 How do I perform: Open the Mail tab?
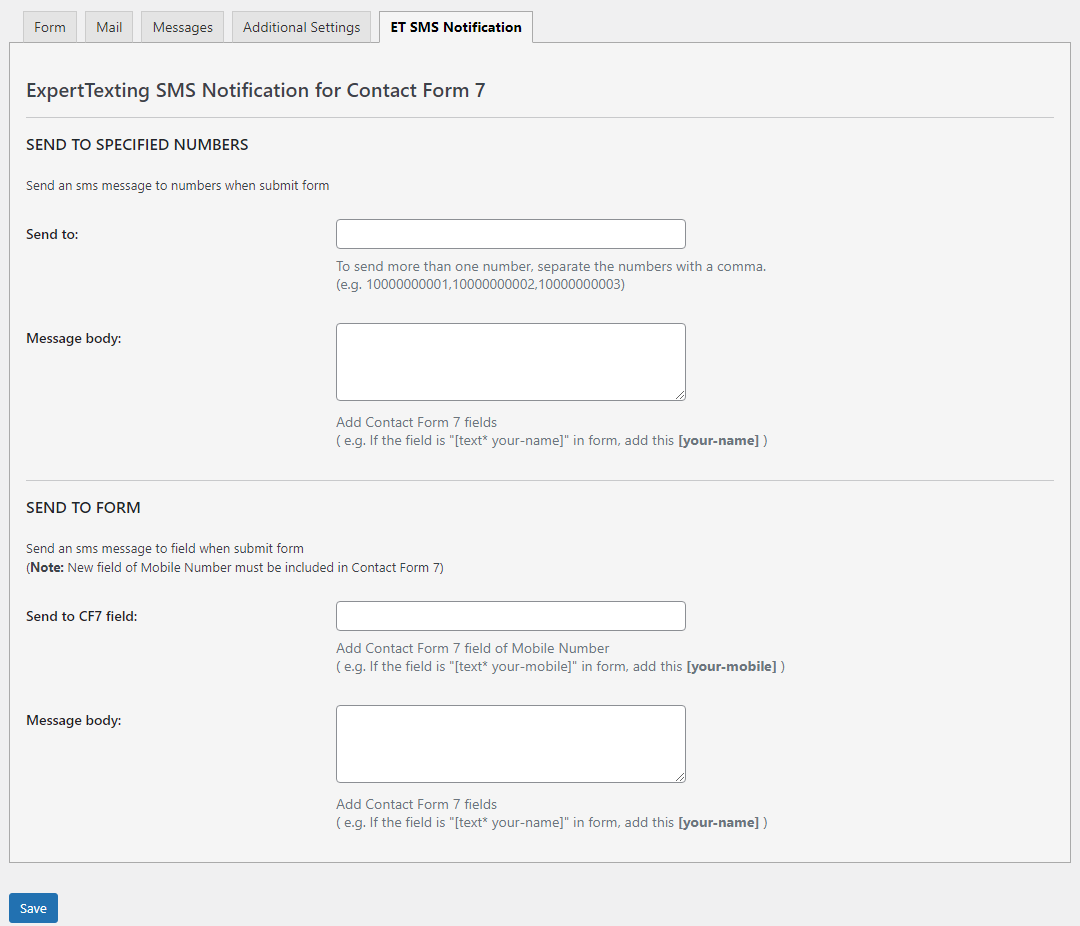[109, 27]
